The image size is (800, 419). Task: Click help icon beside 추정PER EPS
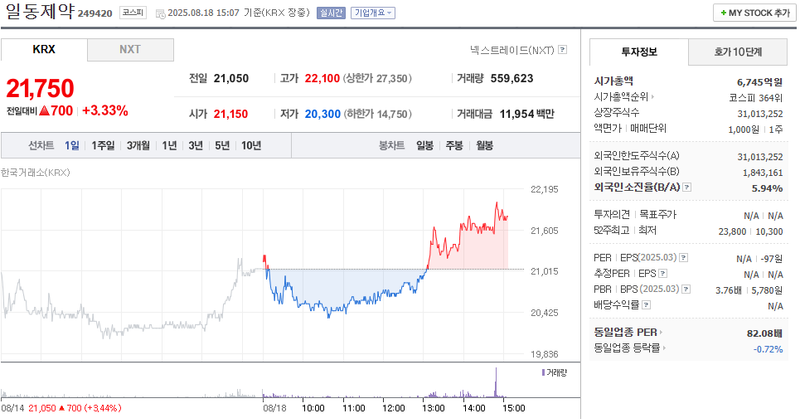663,274
